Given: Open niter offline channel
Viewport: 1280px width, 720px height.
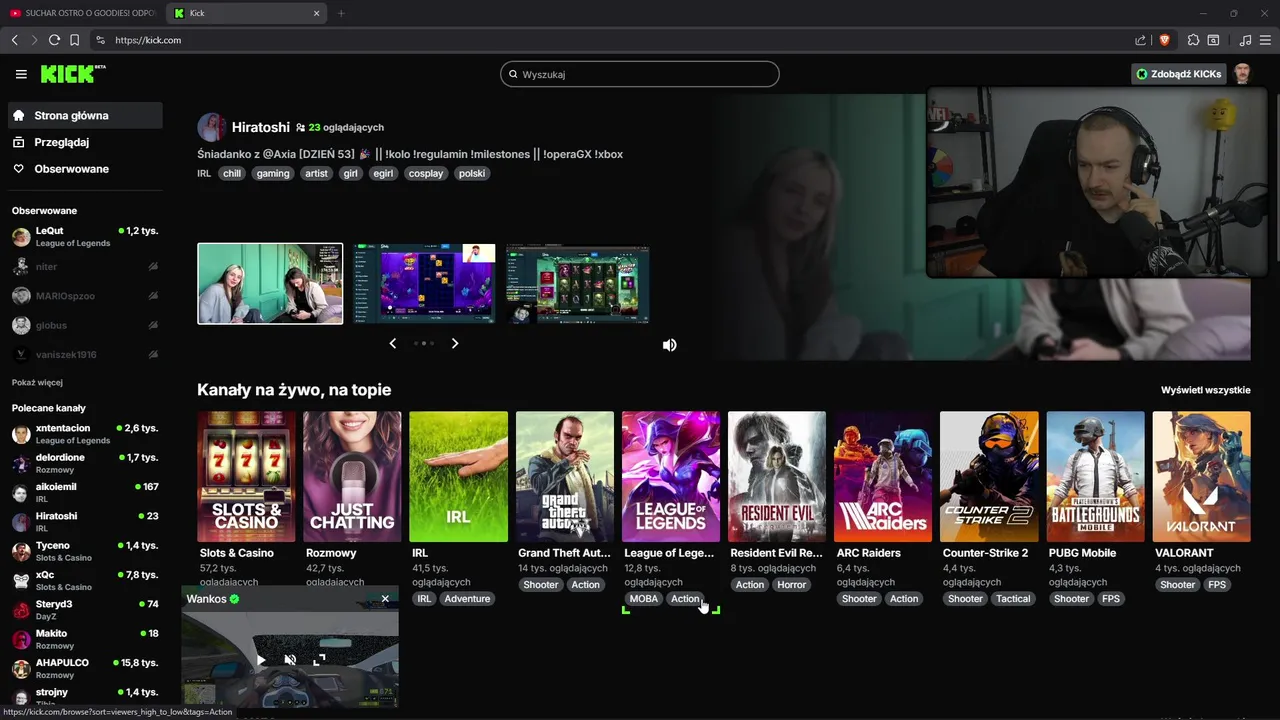Looking at the screenshot, I should (x=85, y=267).
